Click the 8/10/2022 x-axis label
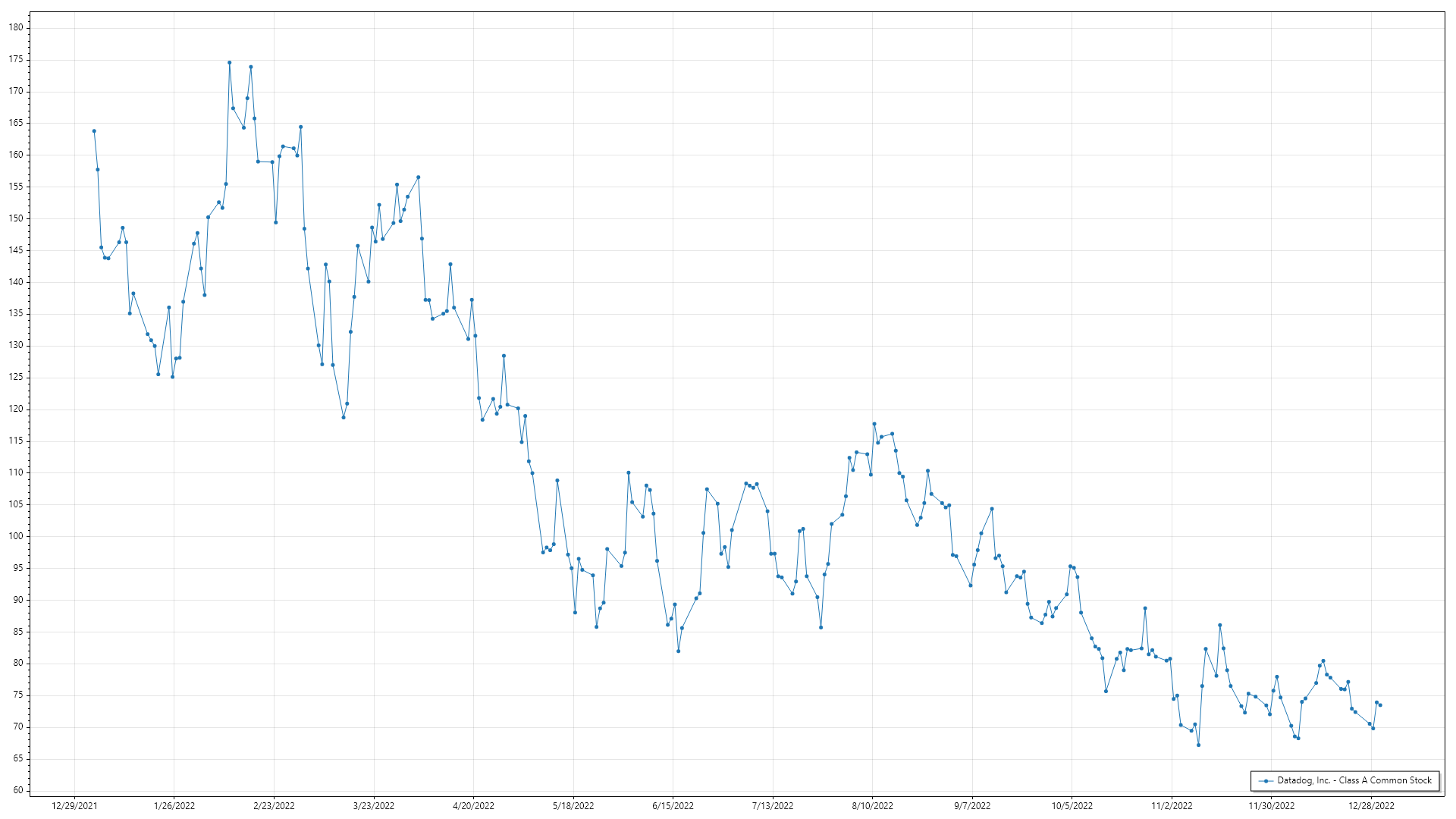 (x=872, y=806)
